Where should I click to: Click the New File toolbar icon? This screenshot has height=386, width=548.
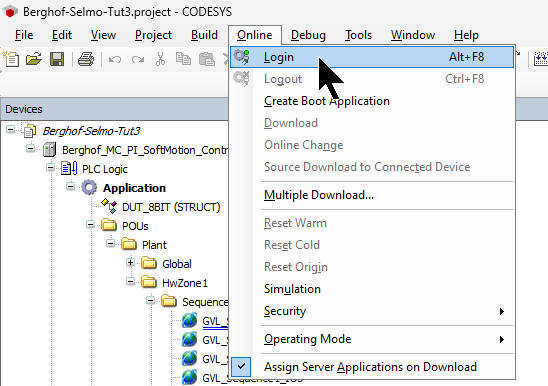(11, 59)
